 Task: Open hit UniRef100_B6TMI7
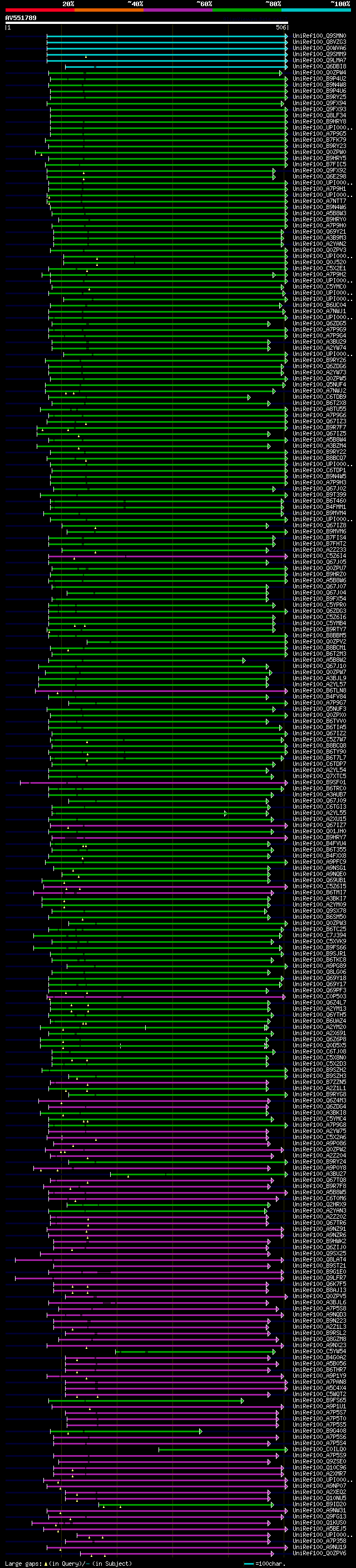pyautogui.click(x=319, y=892)
